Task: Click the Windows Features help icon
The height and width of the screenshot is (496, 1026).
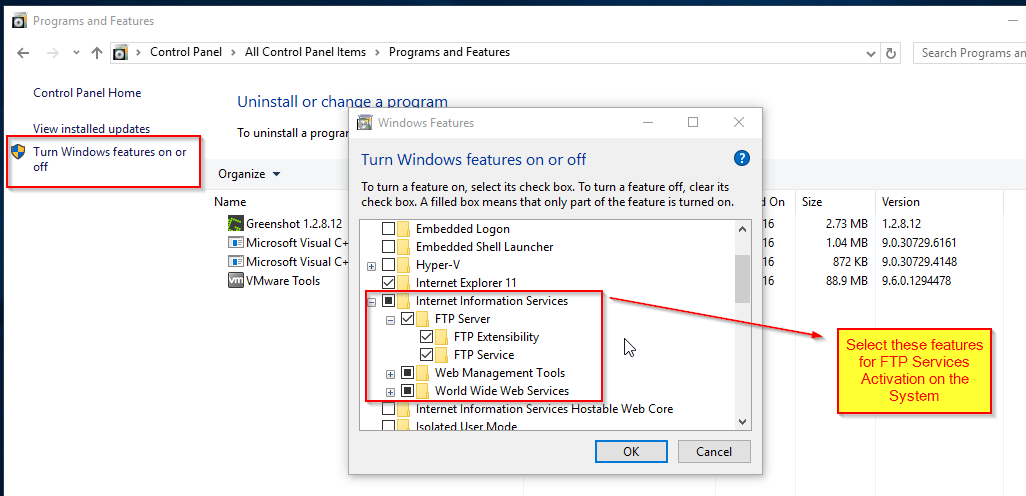Action: [741, 158]
